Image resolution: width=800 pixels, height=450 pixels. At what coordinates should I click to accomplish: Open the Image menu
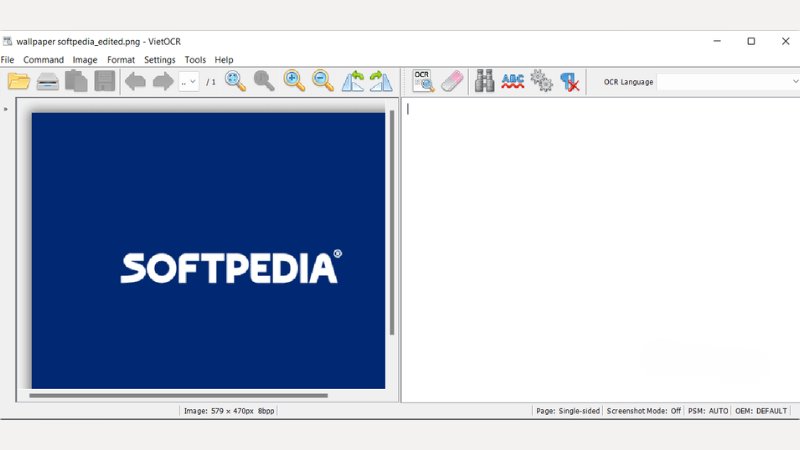tap(85, 60)
